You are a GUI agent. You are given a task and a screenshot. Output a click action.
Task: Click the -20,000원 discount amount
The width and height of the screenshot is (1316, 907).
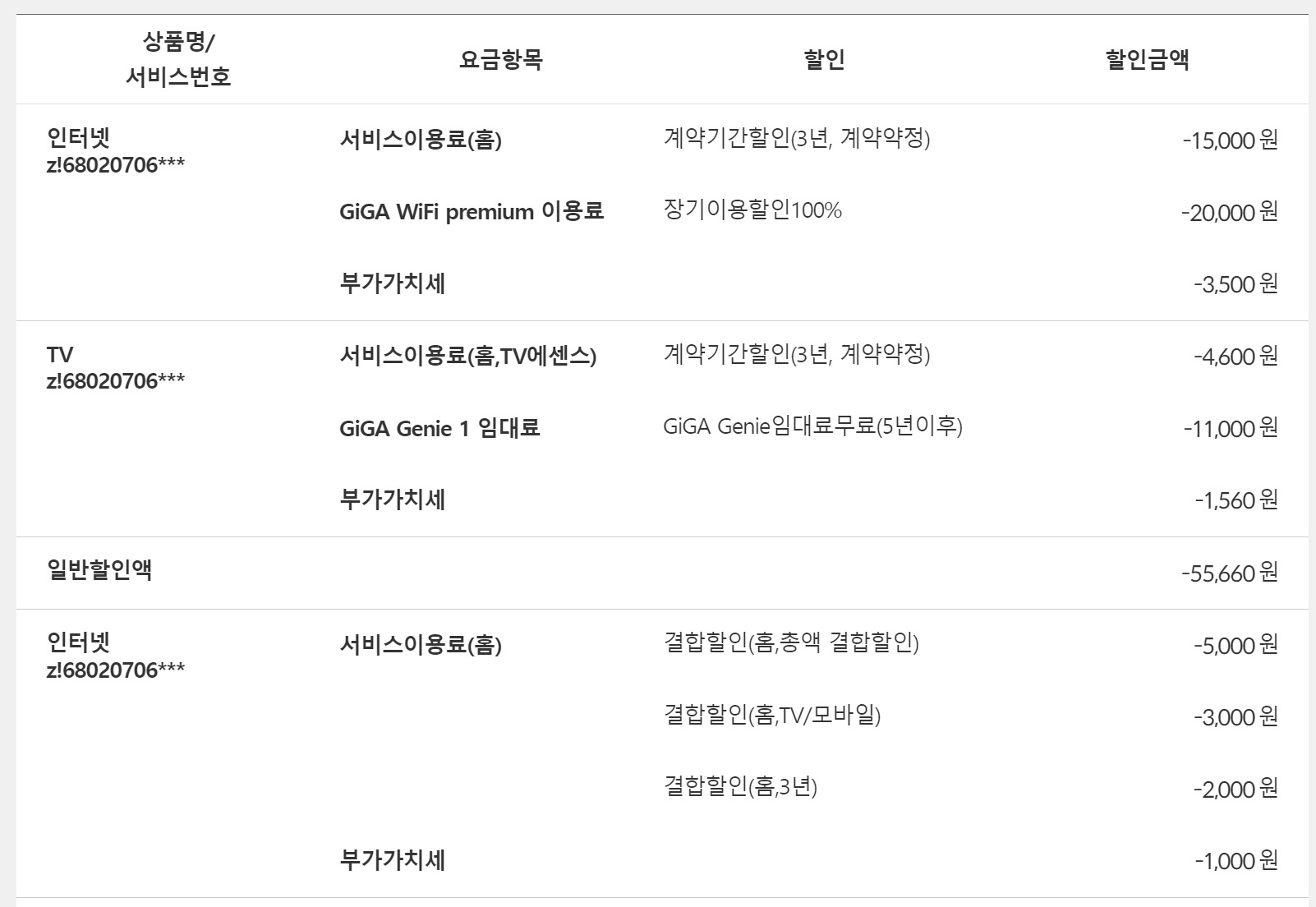point(1230,213)
